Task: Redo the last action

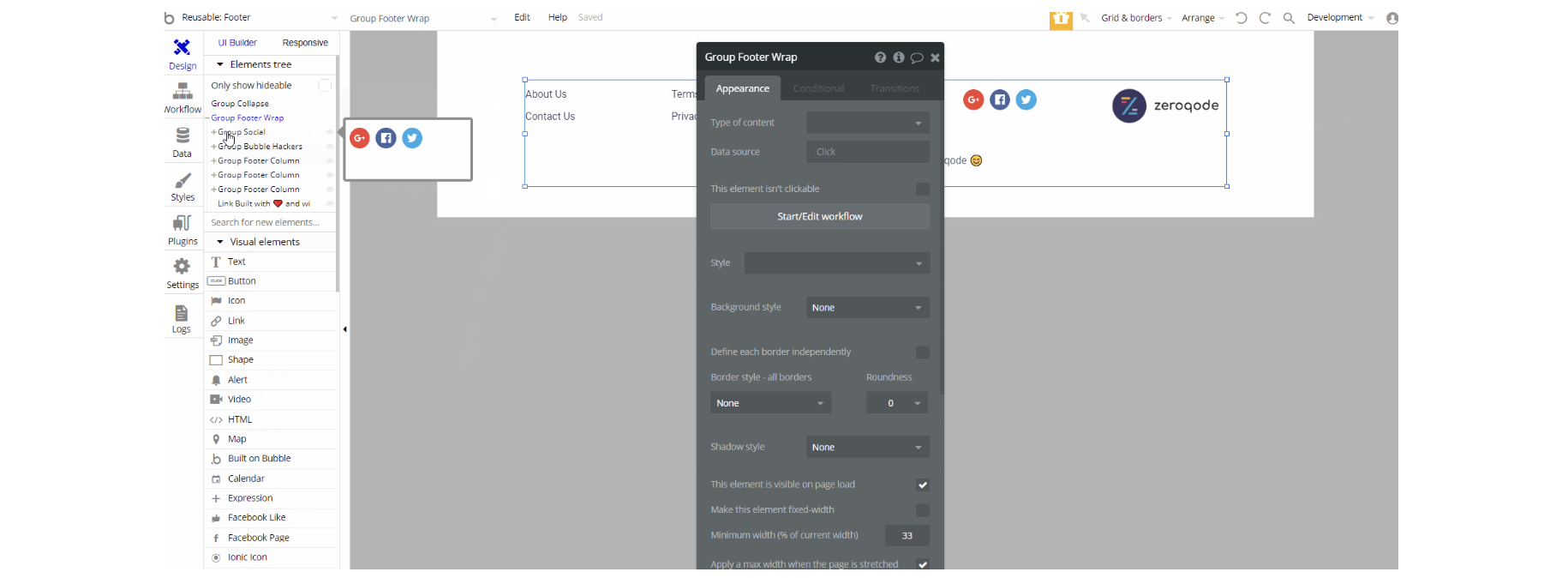Action: [x=1265, y=18]
